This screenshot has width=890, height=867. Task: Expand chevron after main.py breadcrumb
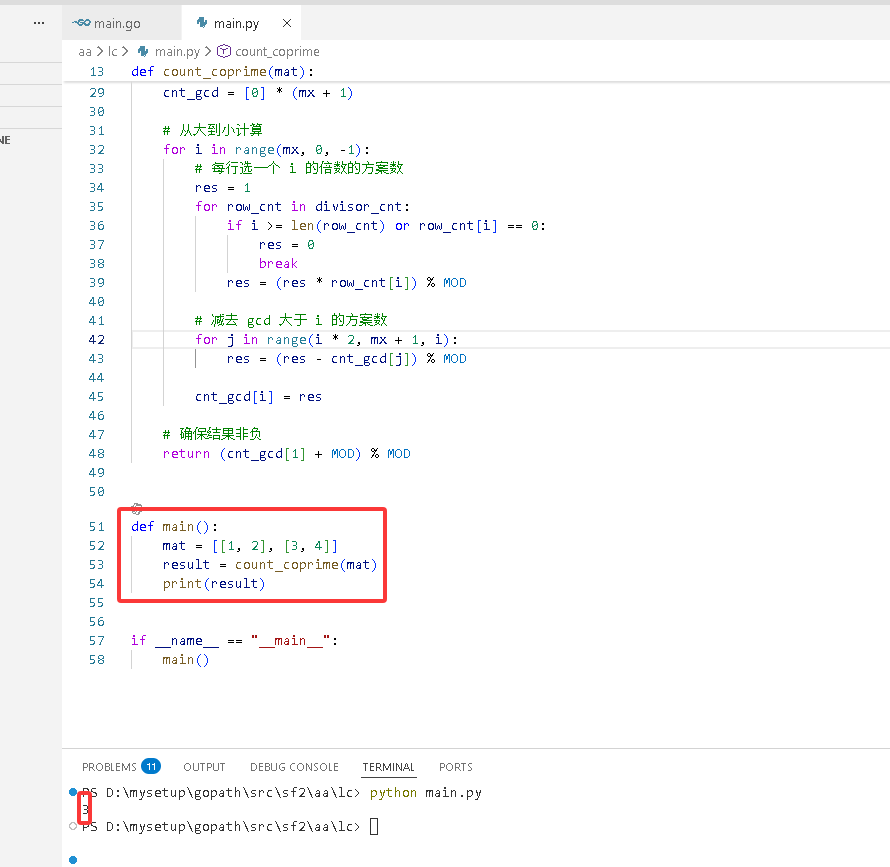click(x=208, y=52)
